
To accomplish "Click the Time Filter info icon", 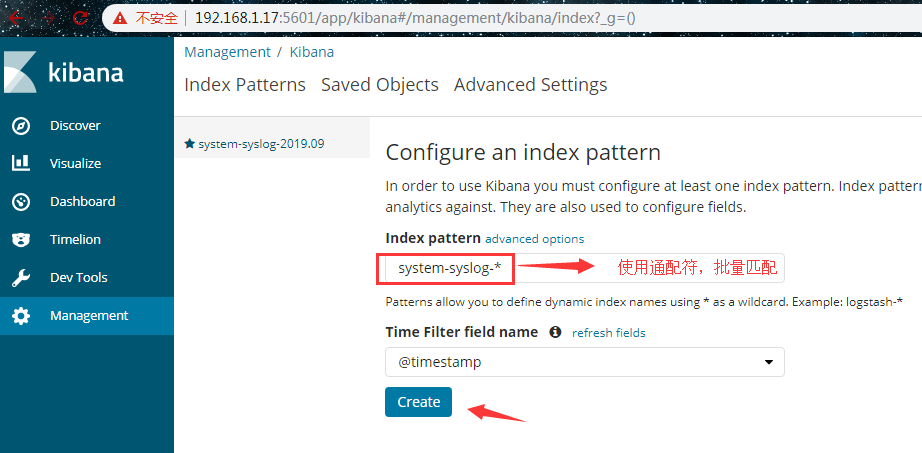I will (555, 332).
